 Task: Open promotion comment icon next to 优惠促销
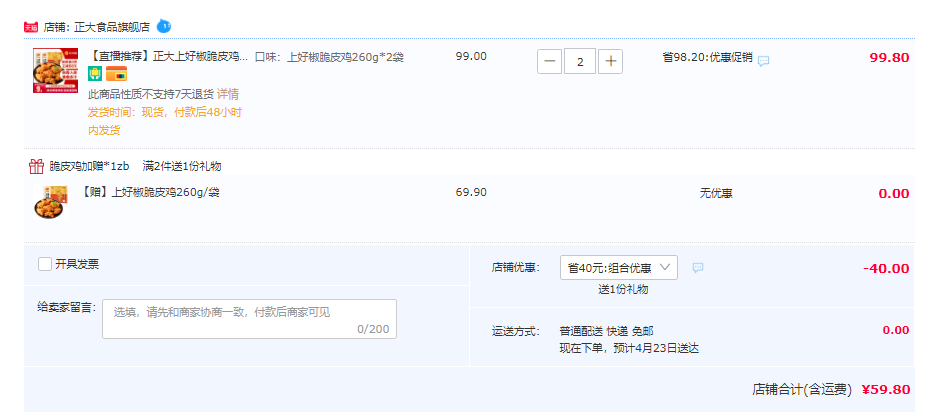(x=763, y=61)
